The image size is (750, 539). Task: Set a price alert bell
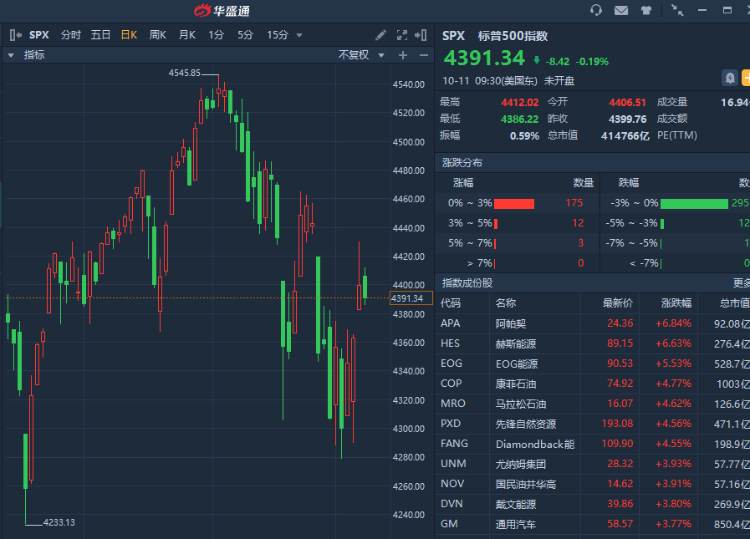(x=731, y=77)
